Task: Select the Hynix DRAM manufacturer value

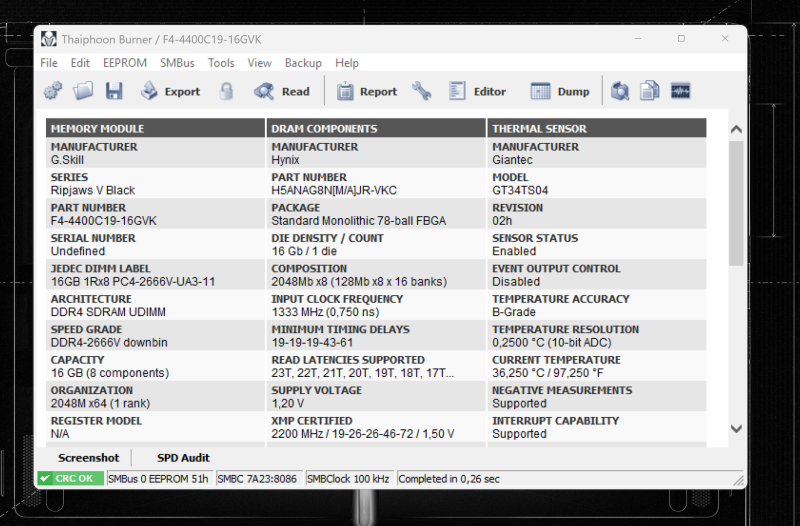Action: click(285, 160)
